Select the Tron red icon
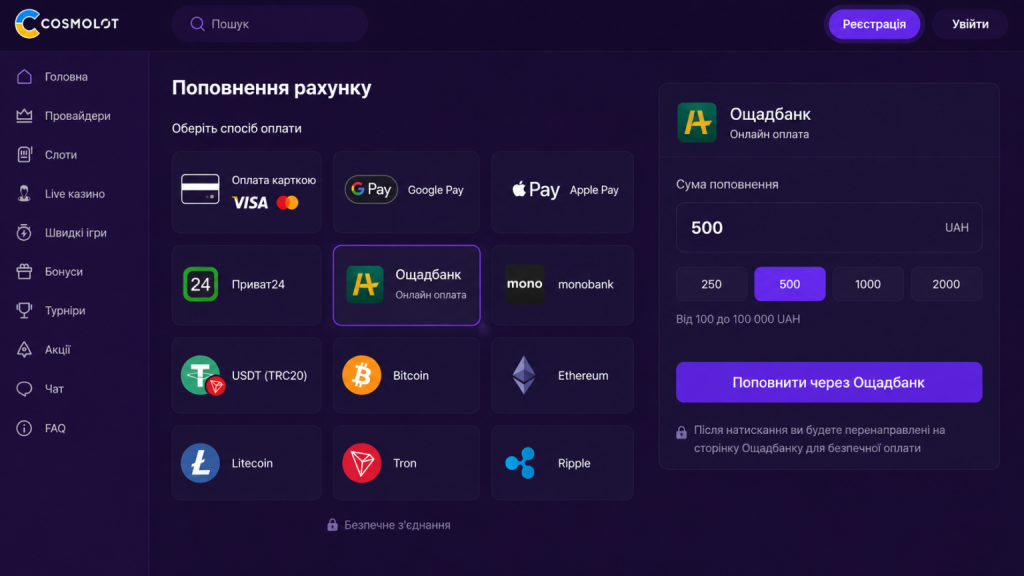 pos(361,463)
